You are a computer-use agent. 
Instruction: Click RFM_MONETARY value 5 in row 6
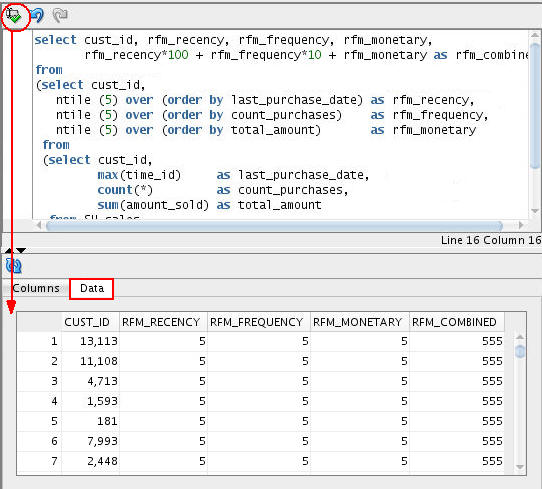coord(360,441)
